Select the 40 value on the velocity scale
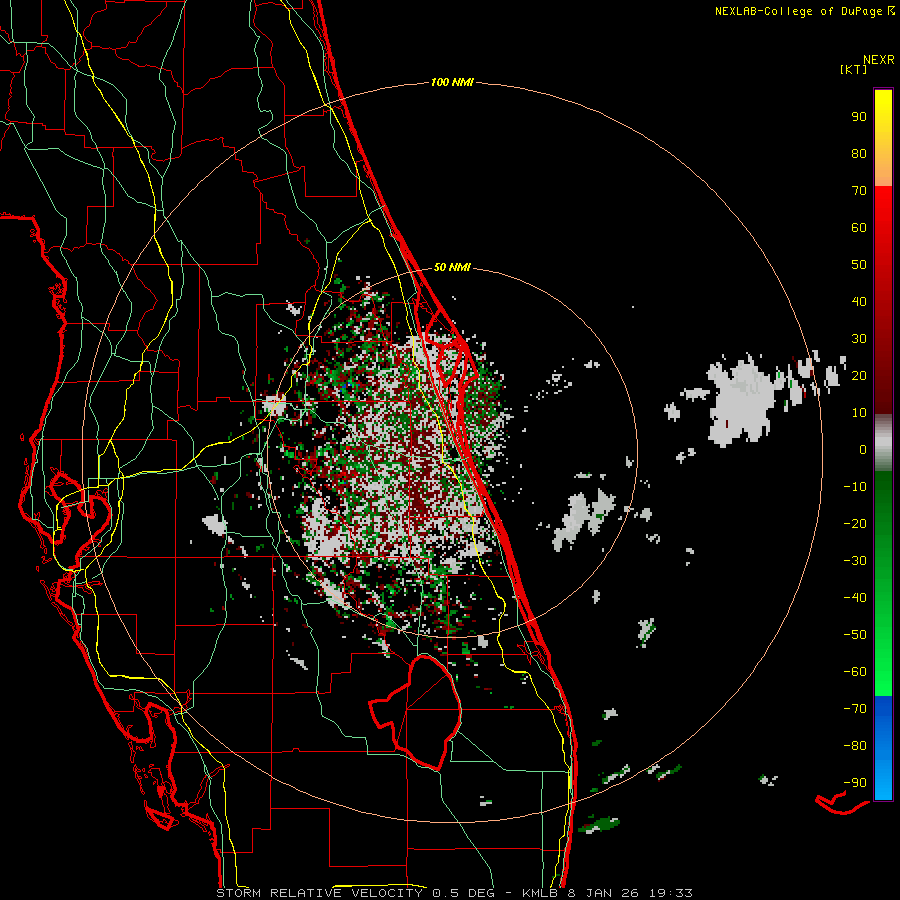Viewport: 900px width, 900px height. 859,301
